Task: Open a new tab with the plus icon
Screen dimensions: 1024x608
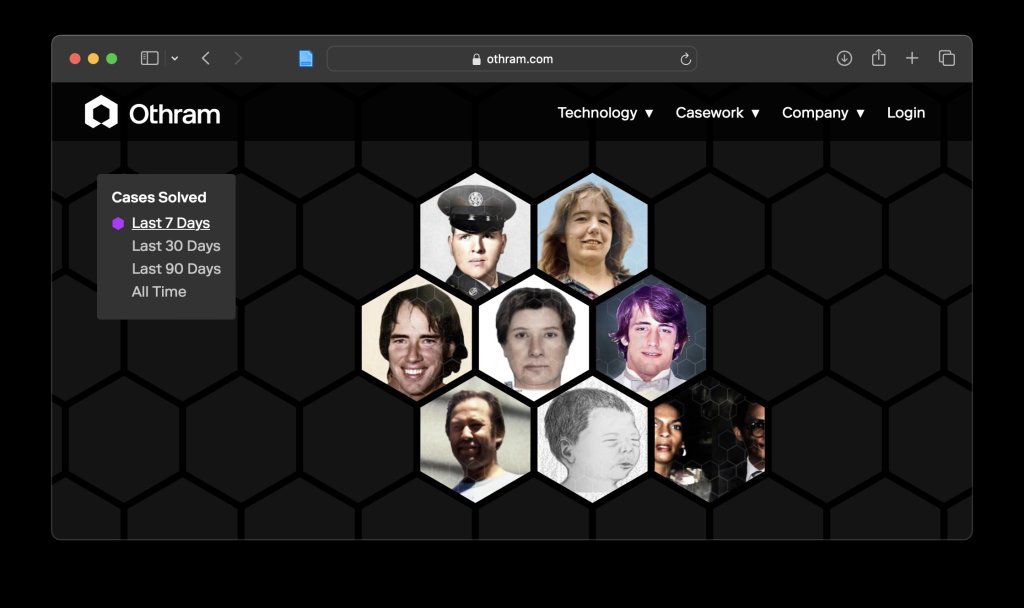Action: 912,58
